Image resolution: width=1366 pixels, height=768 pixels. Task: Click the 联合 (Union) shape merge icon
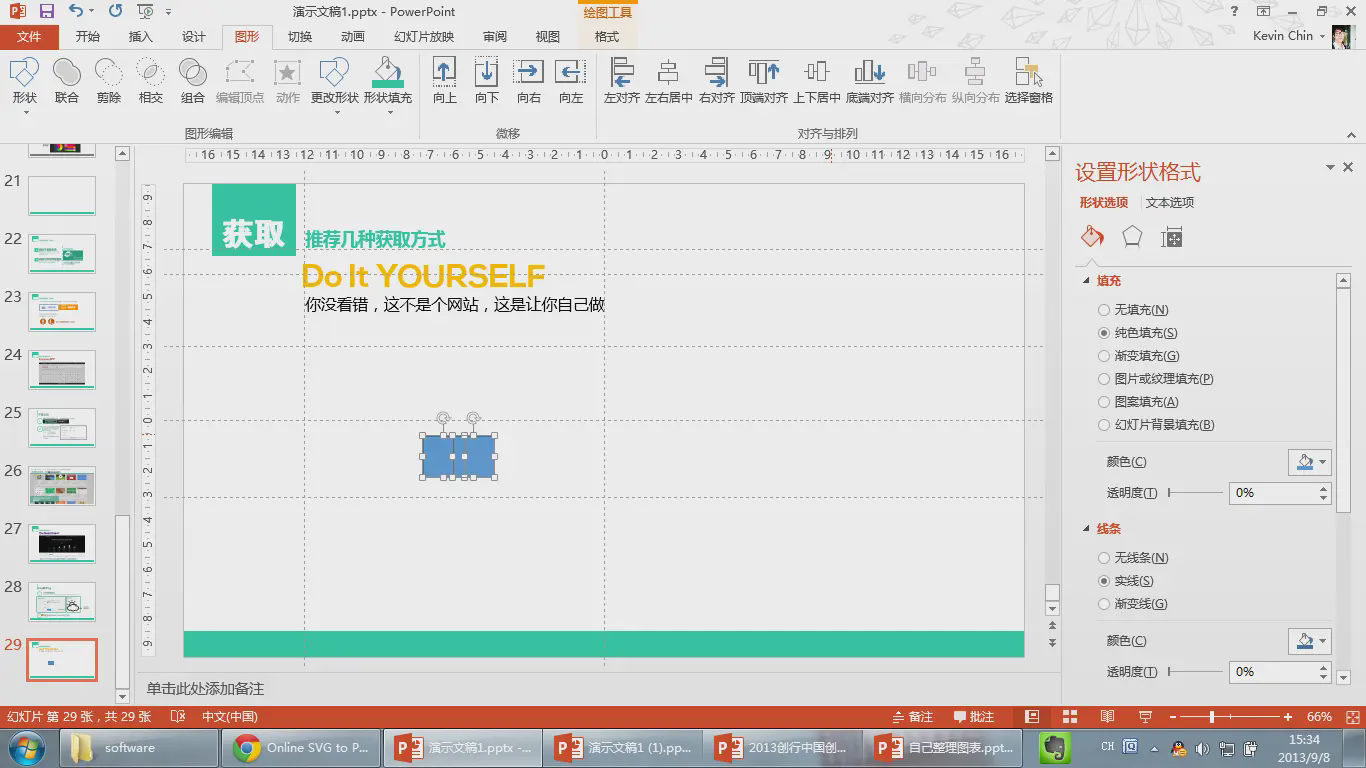click(x=66, y=80)
